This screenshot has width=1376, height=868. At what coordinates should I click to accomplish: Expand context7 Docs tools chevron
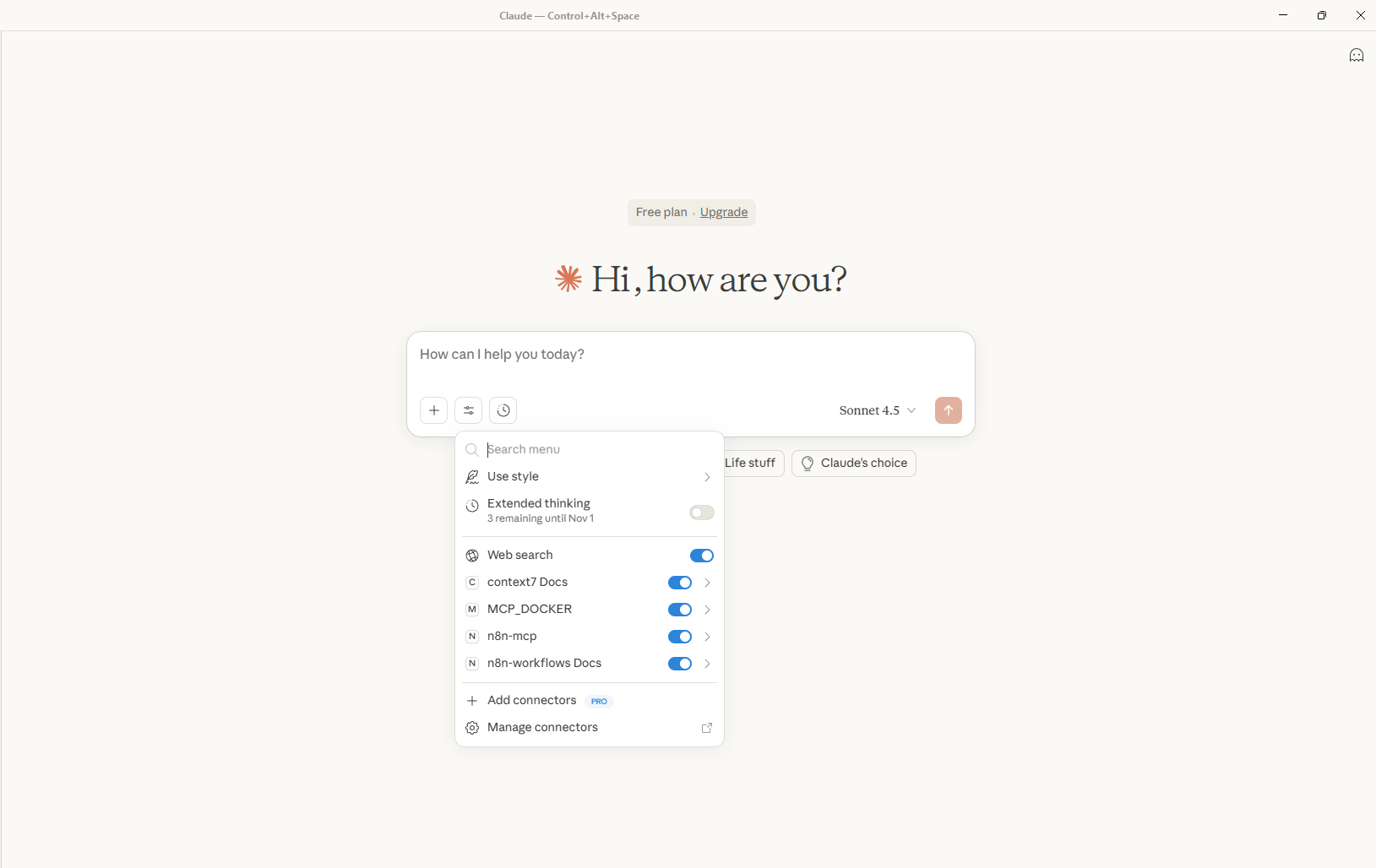(707, 583)
